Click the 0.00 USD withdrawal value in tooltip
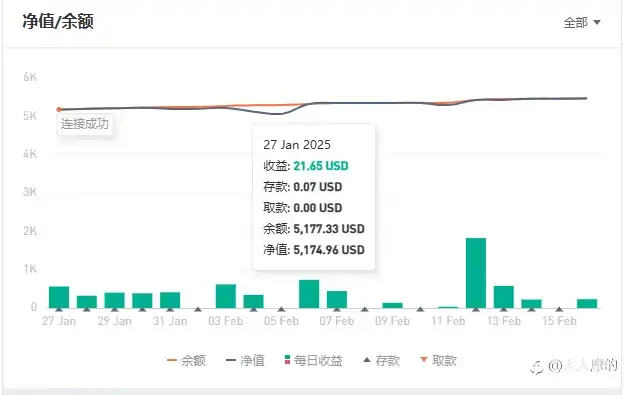The image size is (624, 395). 318,208
